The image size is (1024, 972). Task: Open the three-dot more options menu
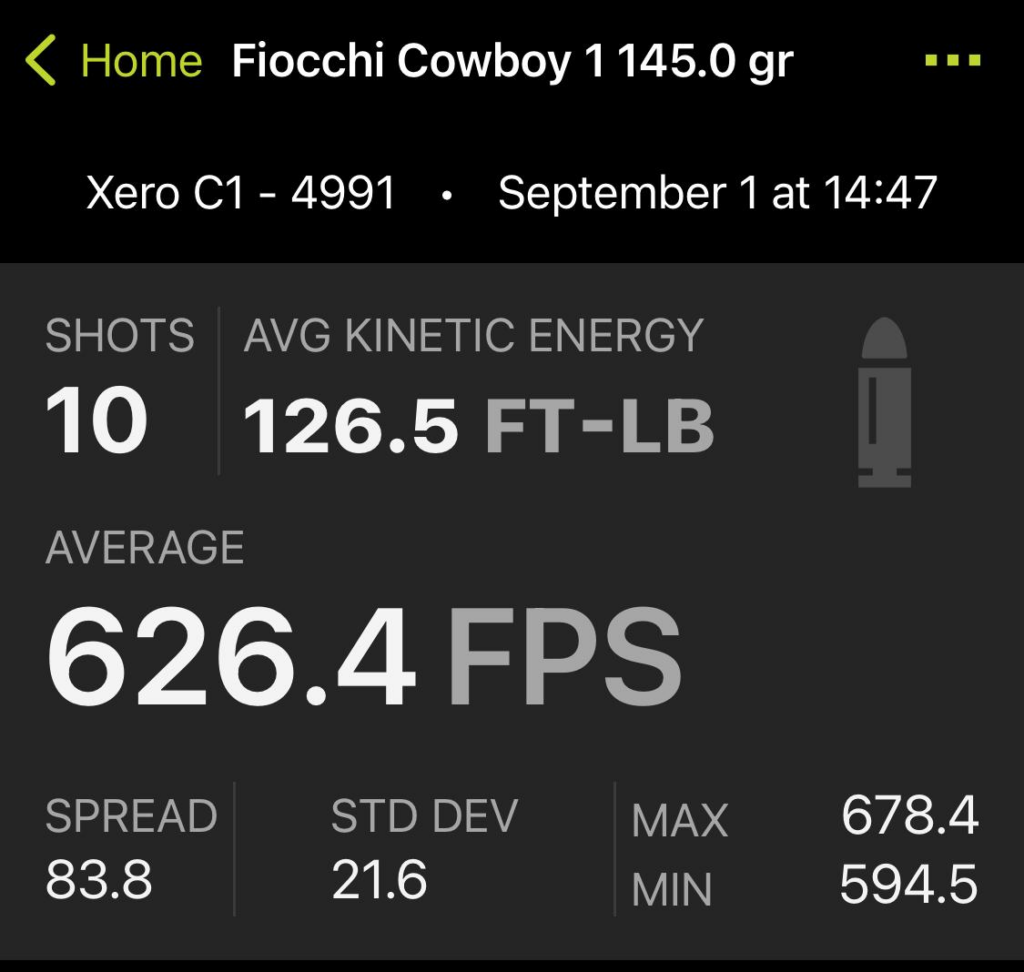coord(952,61)
